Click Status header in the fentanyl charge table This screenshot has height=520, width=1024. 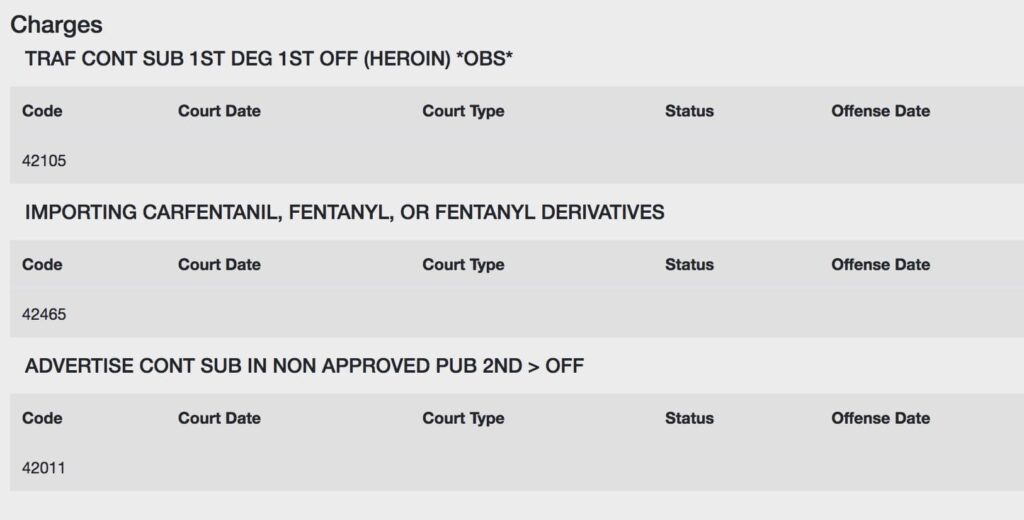689,265
